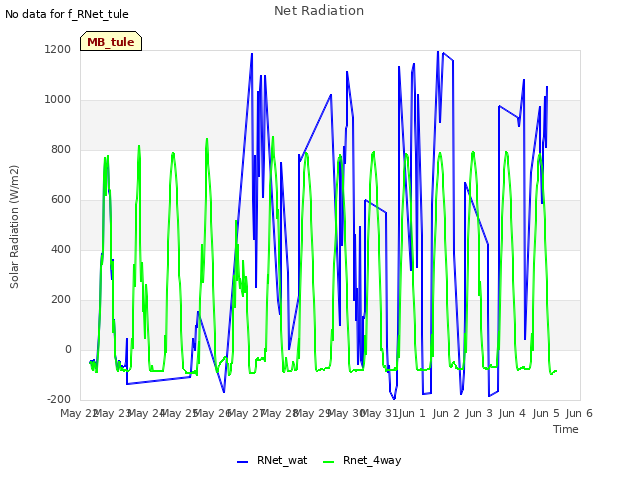Toggle the Rnet_4way legend entry
The height and width of the screenshot is (480, 640).
click(x=362, y=460)
